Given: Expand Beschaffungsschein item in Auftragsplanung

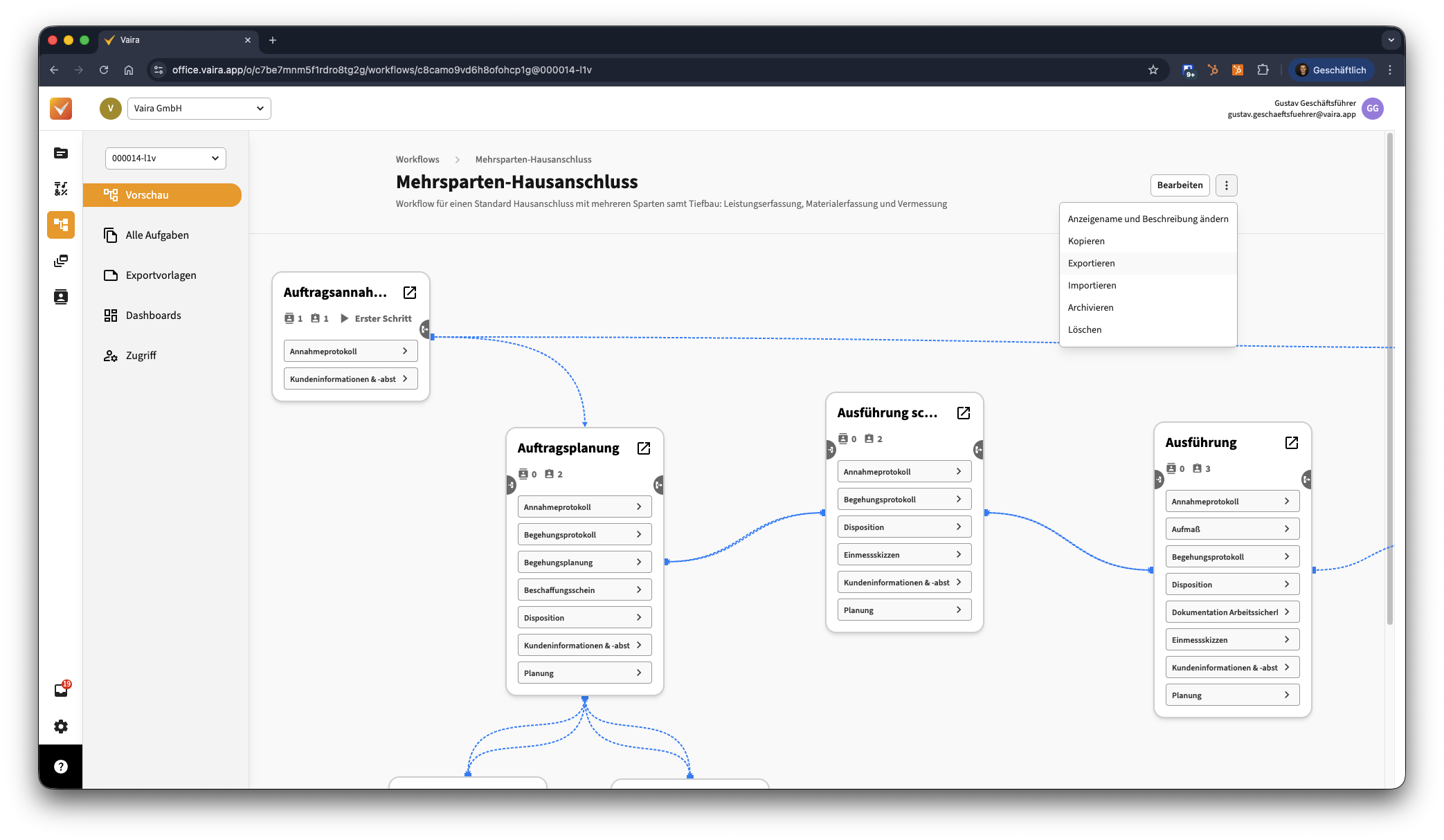Looking at the screenshot, I should point(584,590).
